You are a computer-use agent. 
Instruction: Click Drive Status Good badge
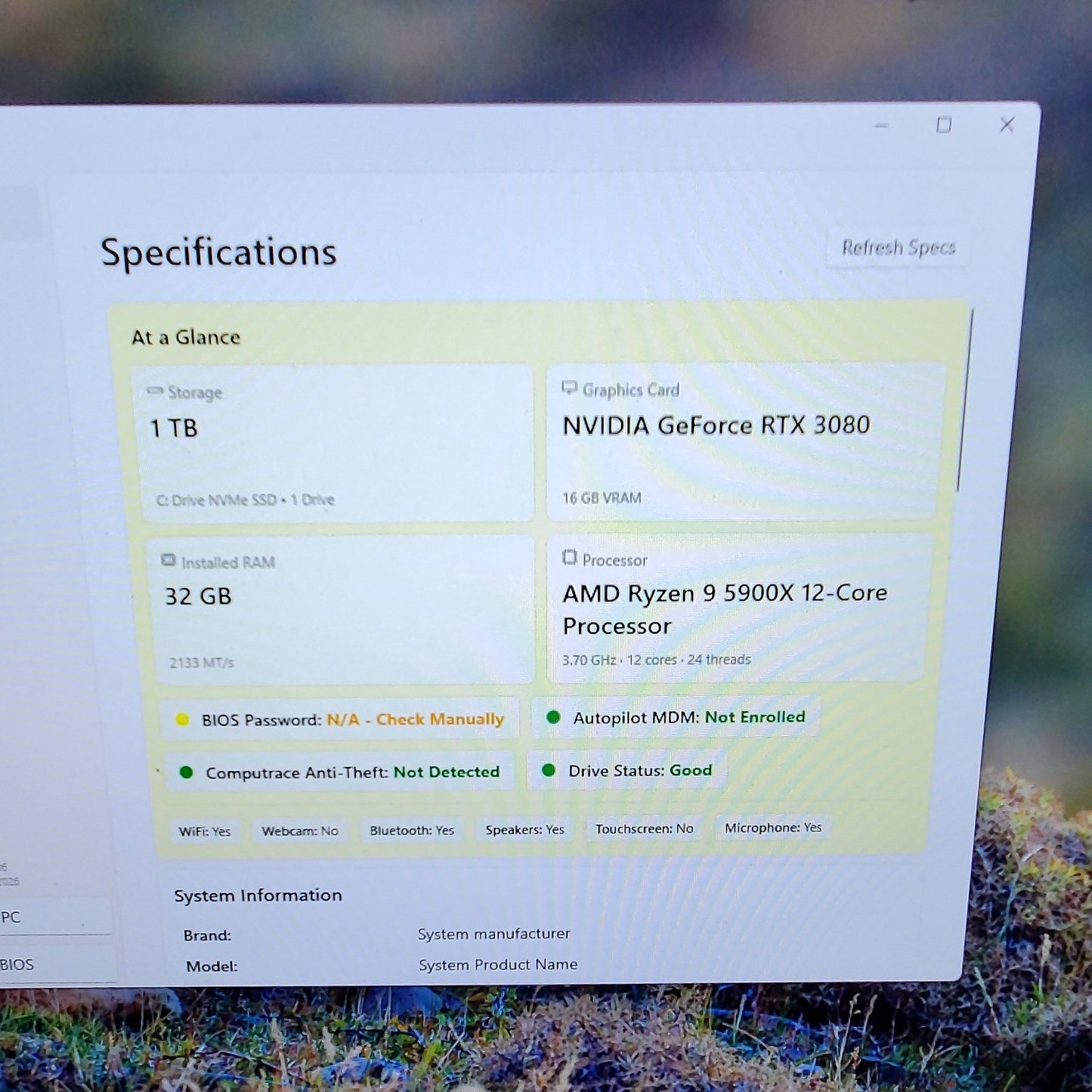(x=626, y=770)
